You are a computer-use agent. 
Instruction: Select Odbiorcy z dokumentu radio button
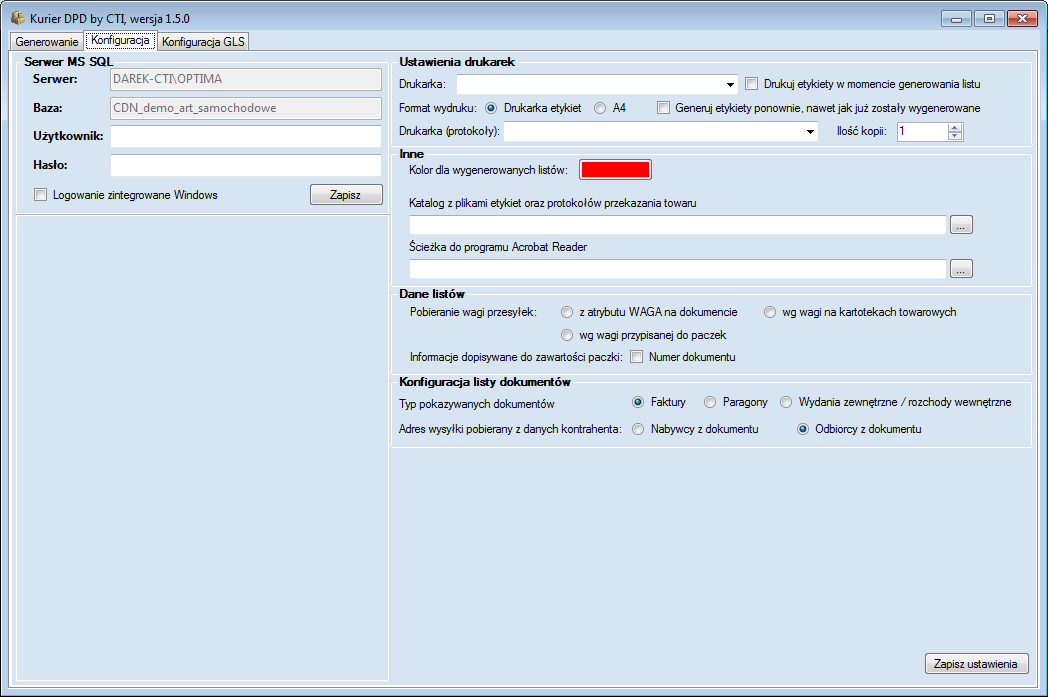coord(803,429)
